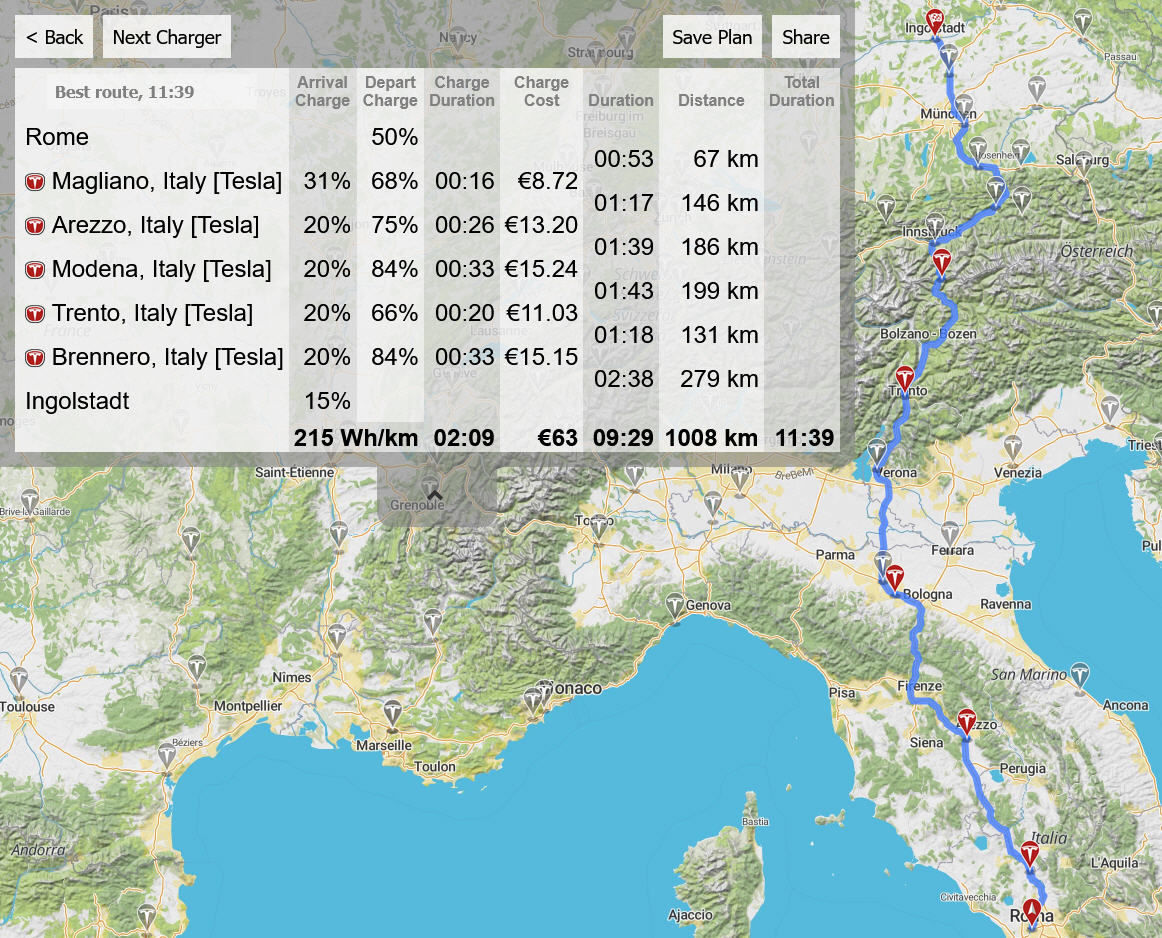
Task: Select gray Supercharger pin at Verona
Action: point(877,452)
